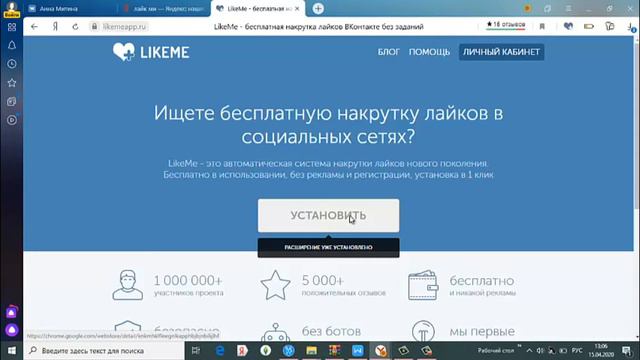Open the tableau grid icon in the sidebar

coord(12,27)
